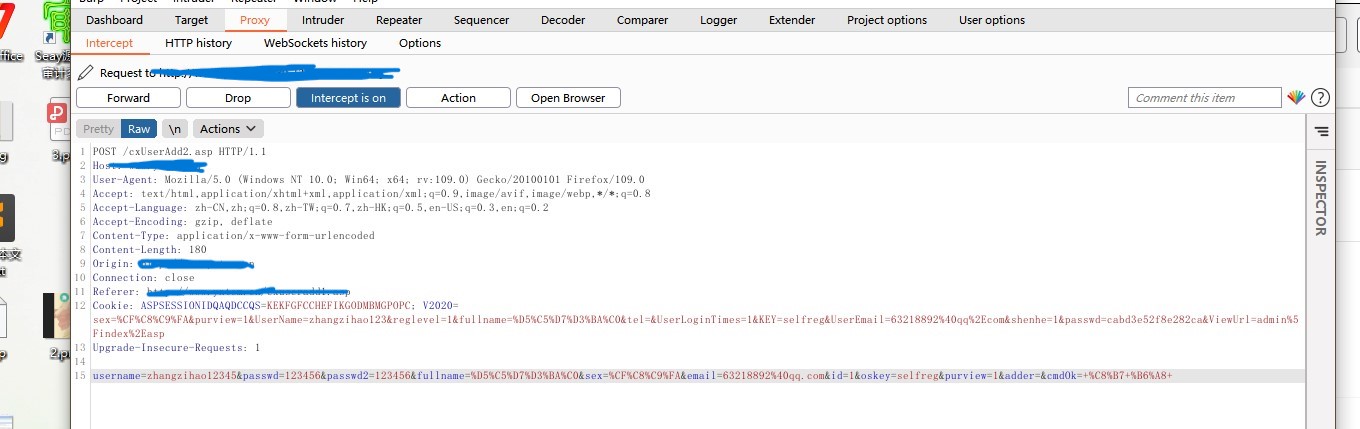Click the Referer header line

[220, 292]
